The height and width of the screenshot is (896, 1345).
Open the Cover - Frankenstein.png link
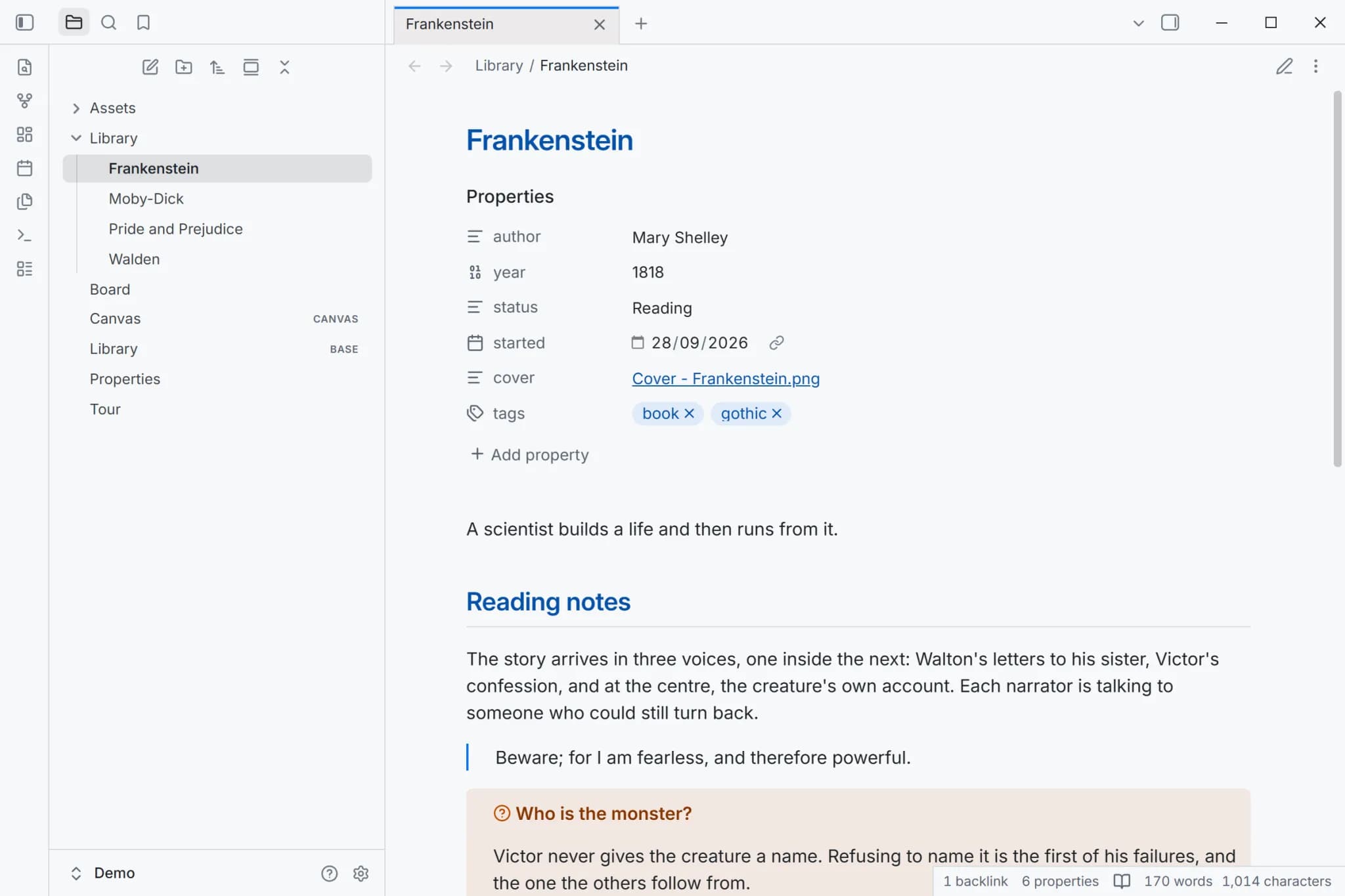[726, 378]
